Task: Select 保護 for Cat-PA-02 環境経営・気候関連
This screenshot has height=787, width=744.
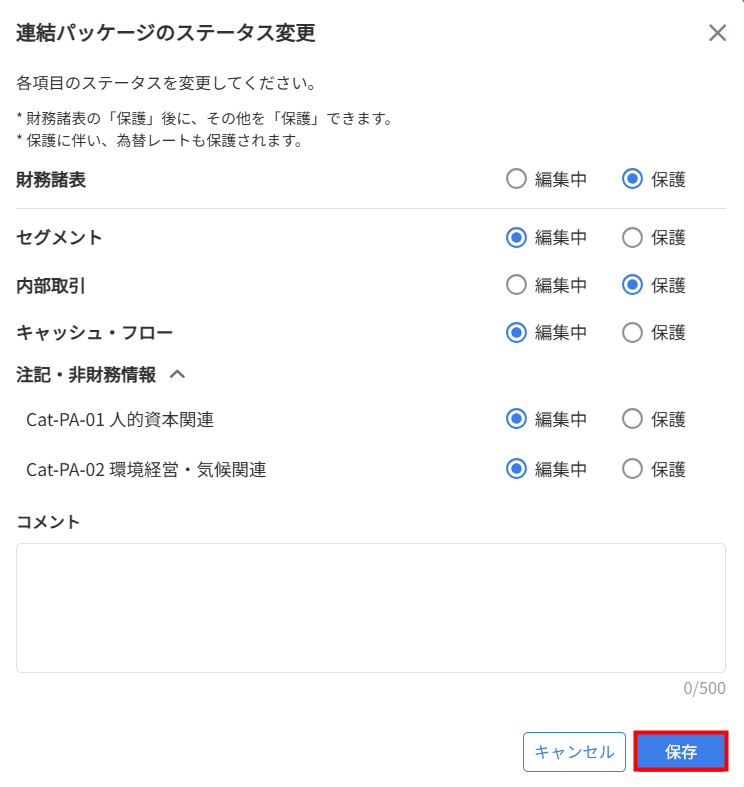Action: 632,468
